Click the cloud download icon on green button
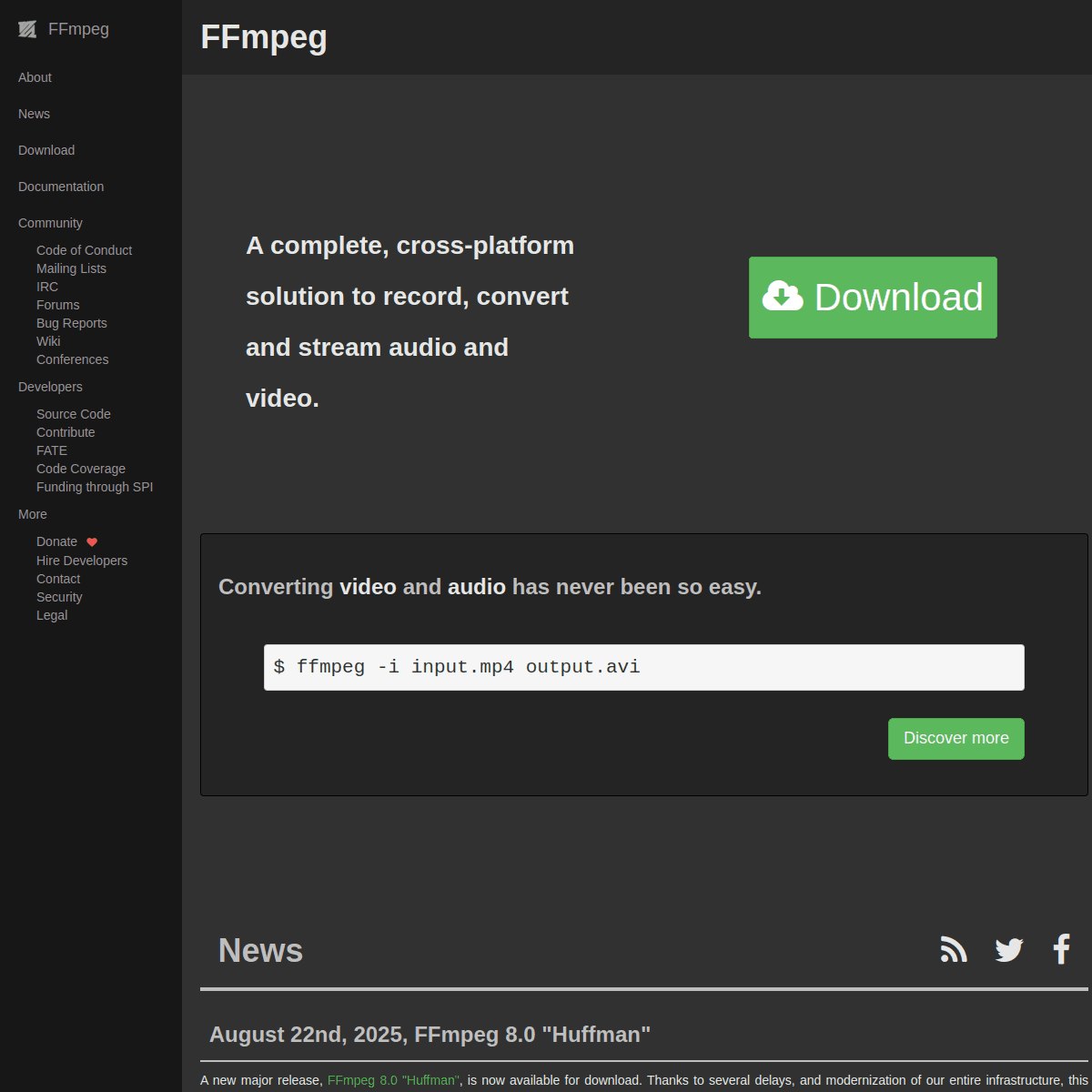The height and width of the screenshot is (1092, 1092). point(783,297)
